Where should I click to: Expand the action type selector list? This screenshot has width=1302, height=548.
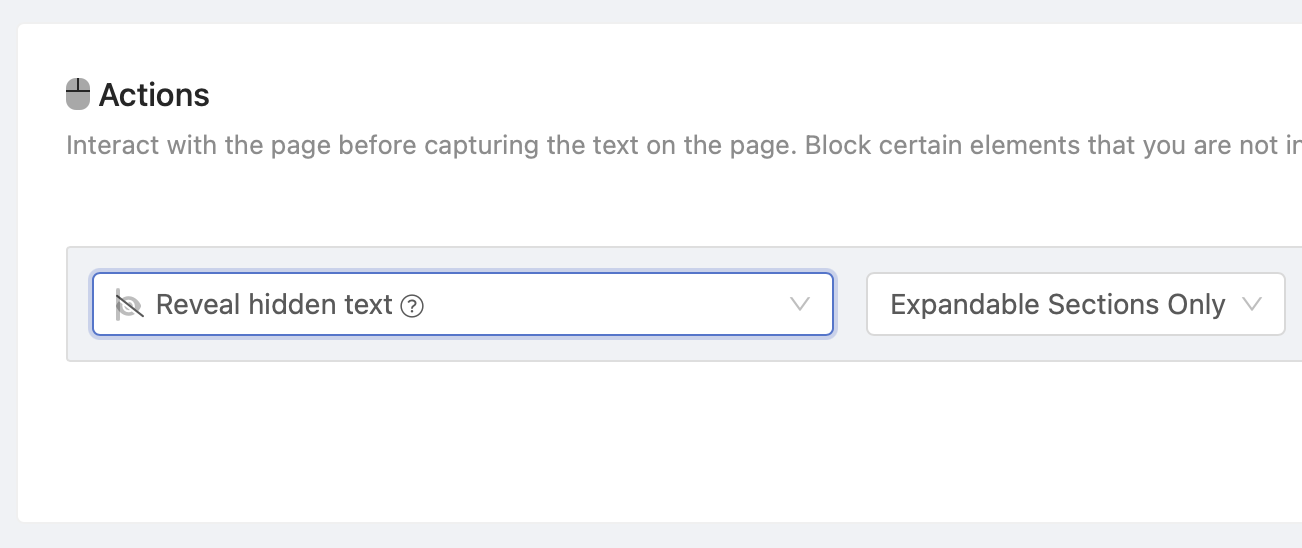click(463, 304)
